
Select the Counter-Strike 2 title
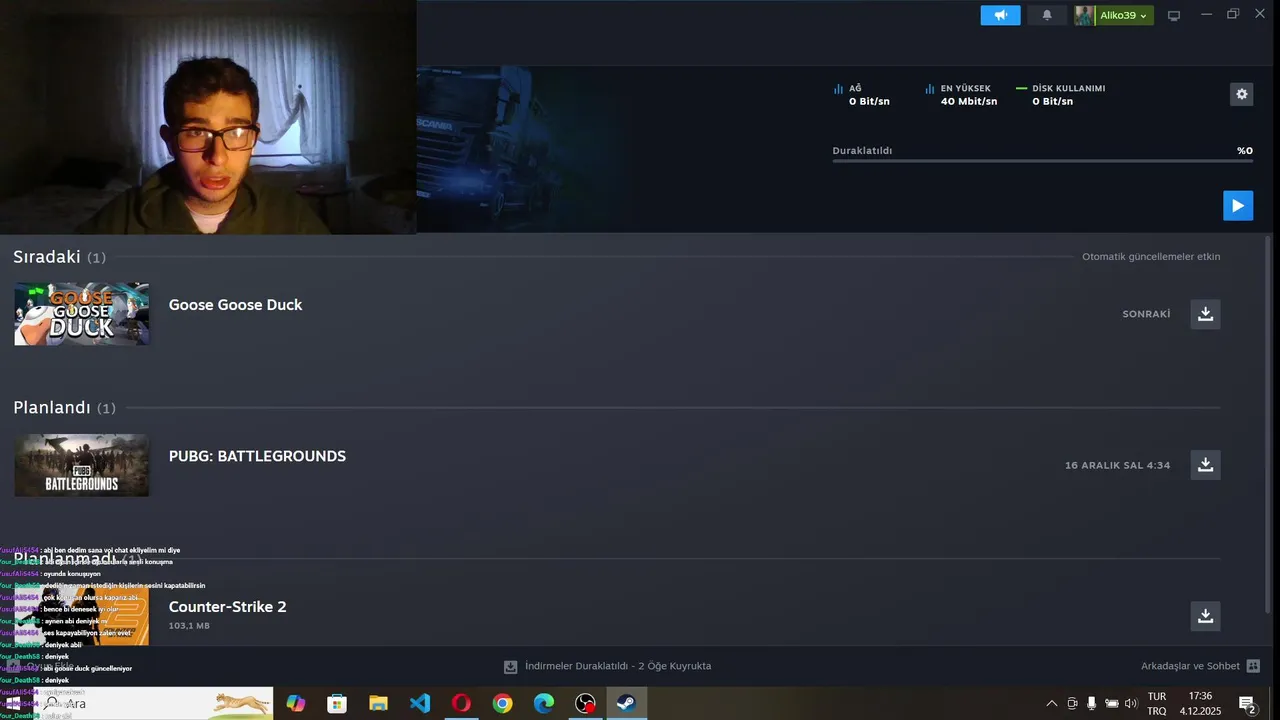pos(227,607)
